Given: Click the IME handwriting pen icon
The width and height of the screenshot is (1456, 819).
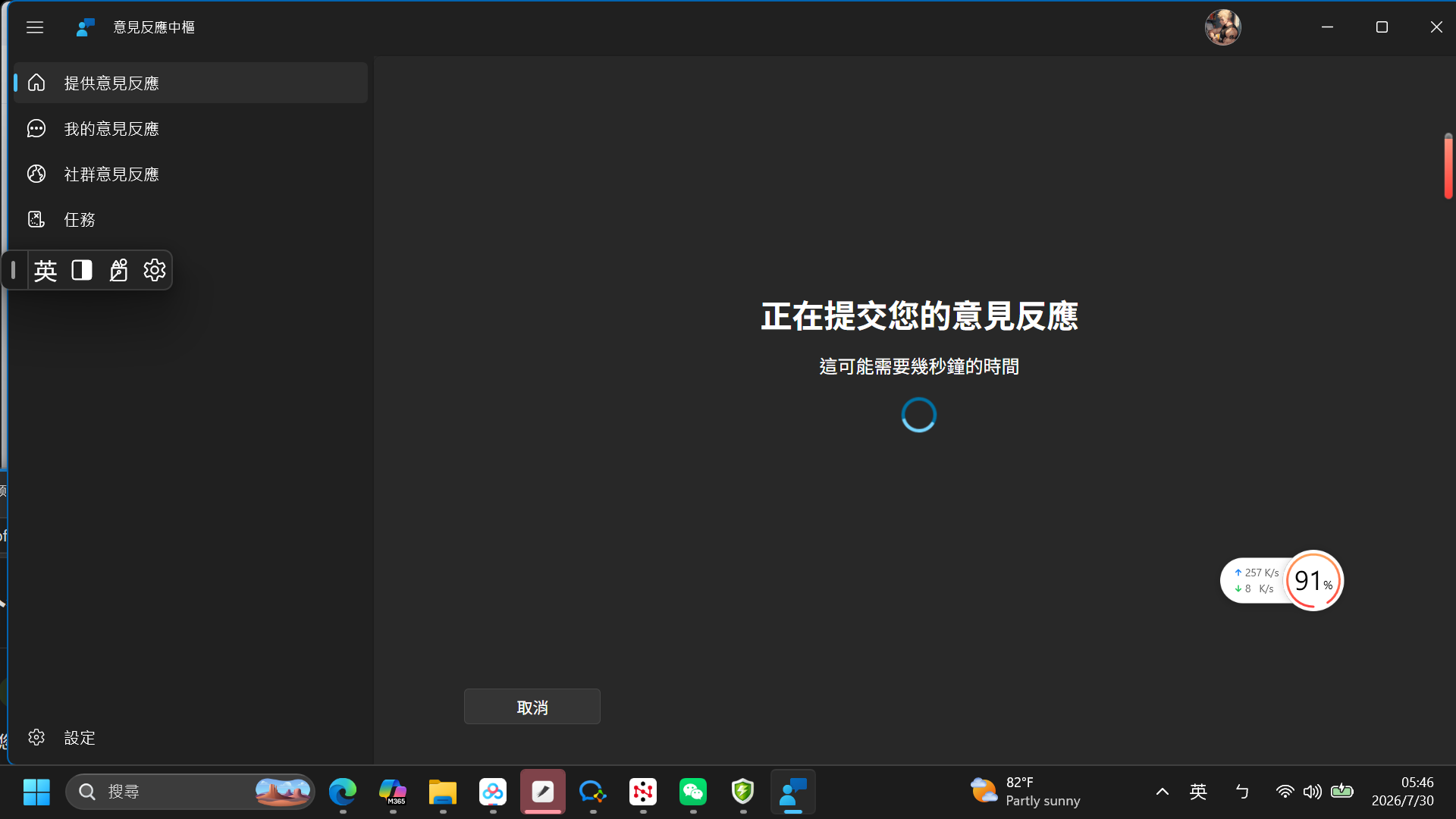Looking at the screenshot, I should click(118, 270).
